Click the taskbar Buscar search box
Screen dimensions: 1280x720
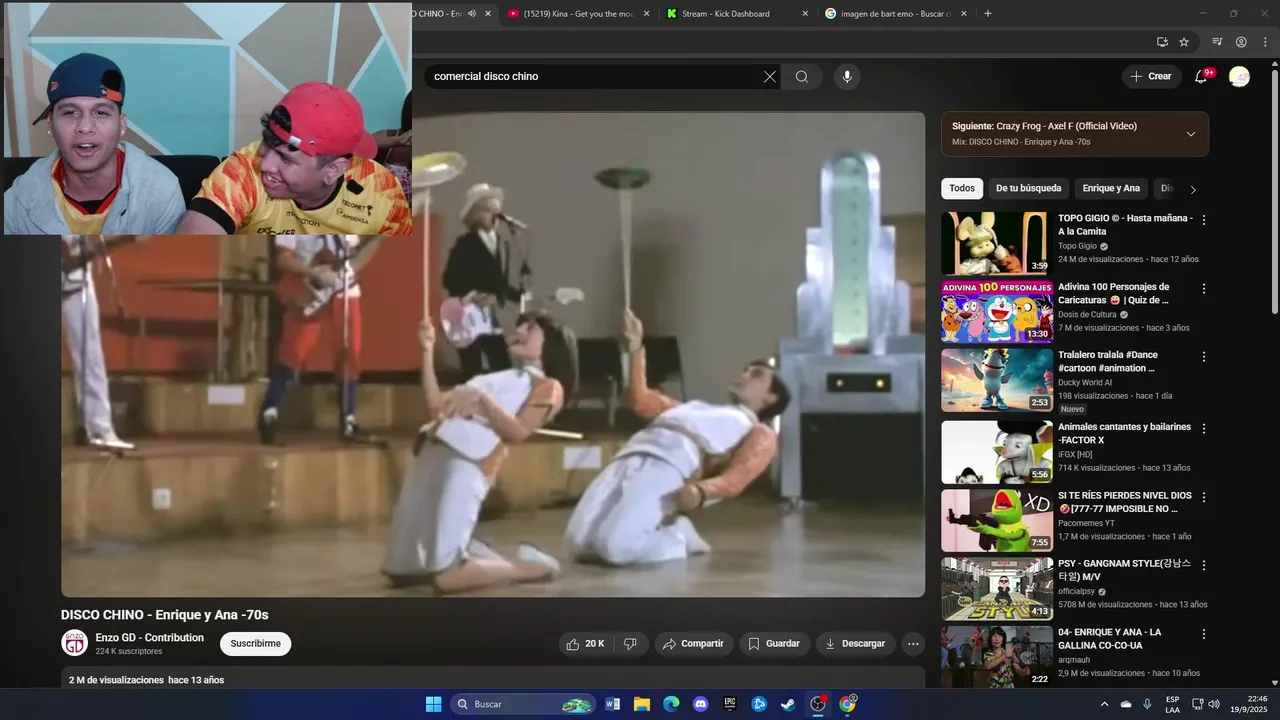tap(522, 704)
